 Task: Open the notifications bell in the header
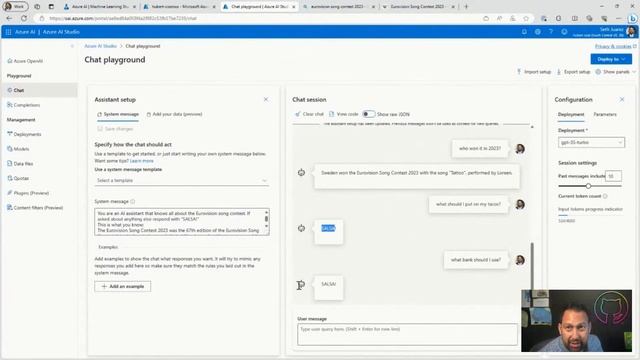[x=524, y=32]
